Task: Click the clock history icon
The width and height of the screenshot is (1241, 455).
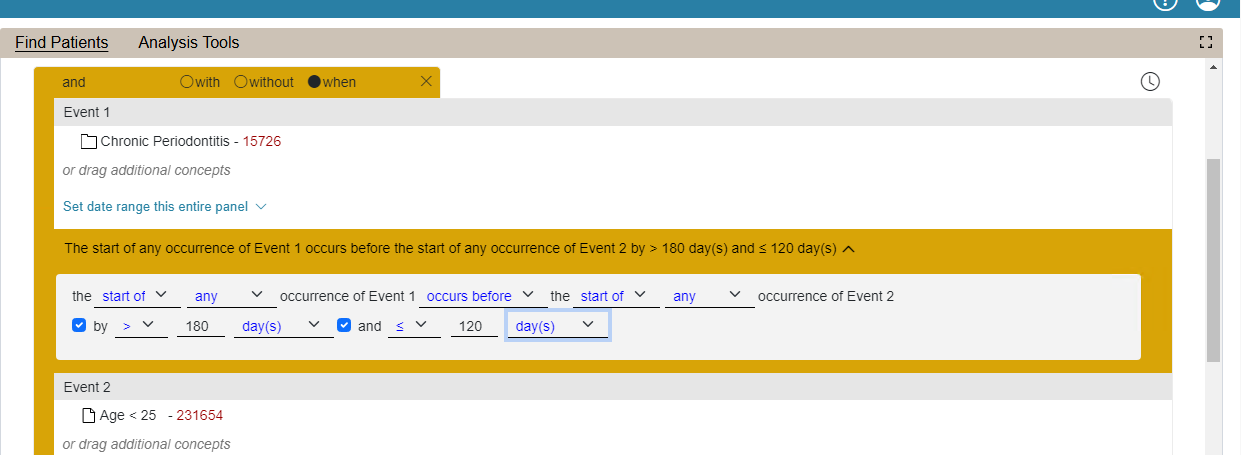Action: [x=1150, y=81]
